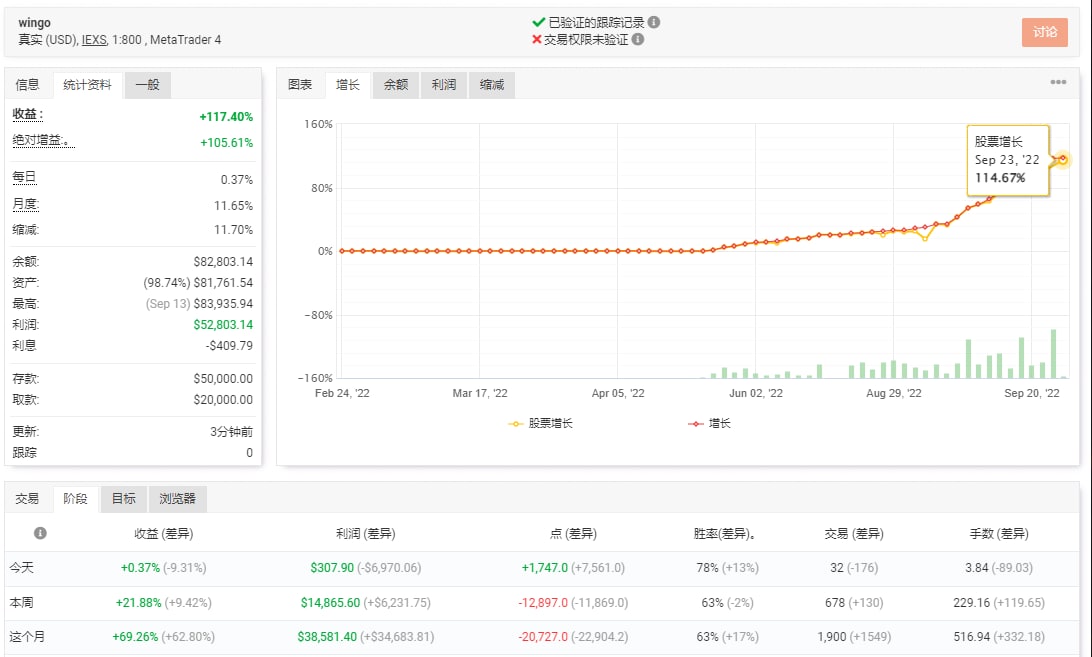The height and width of the screenshot is (657, 1092).
Task: Click the +117.40% gain value
Action: click(x=226, y=117)
